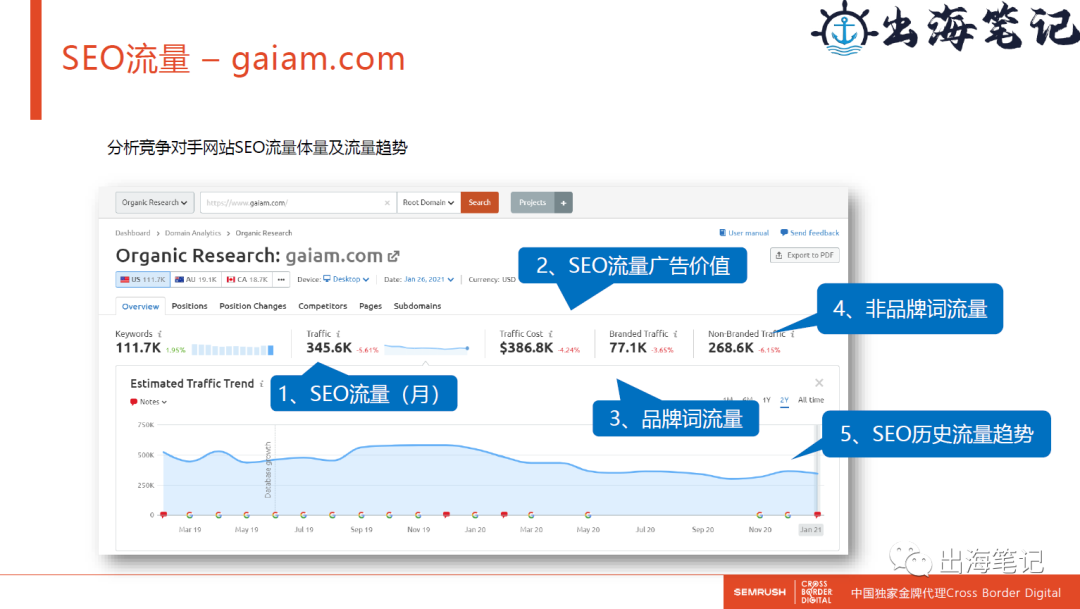The image size is (1080, 609).
Task: Click the Jan 21 axis label
Action: (811, 530)
